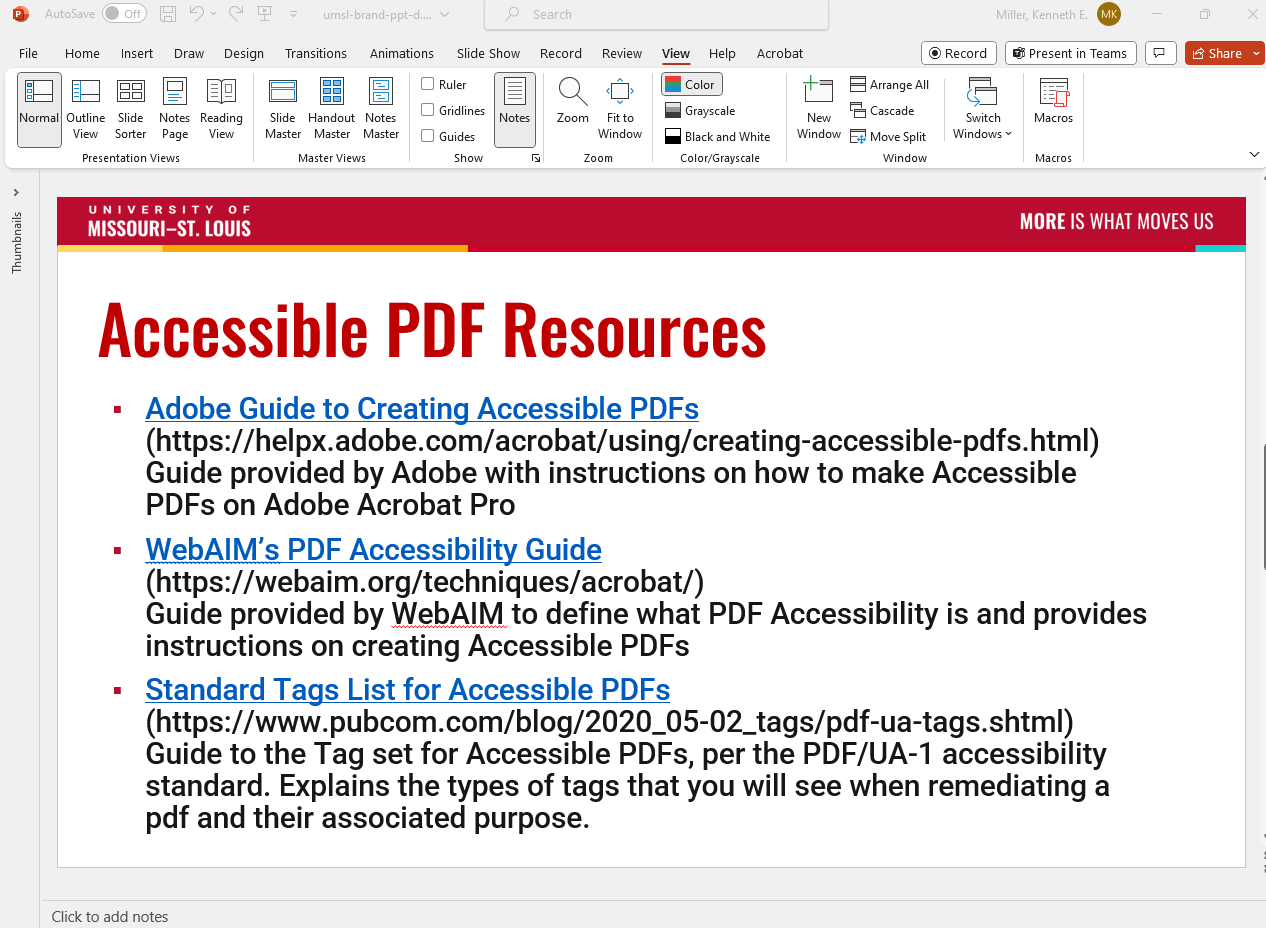
Task: Open the Acrobat tab
Action: coord(780,53)
